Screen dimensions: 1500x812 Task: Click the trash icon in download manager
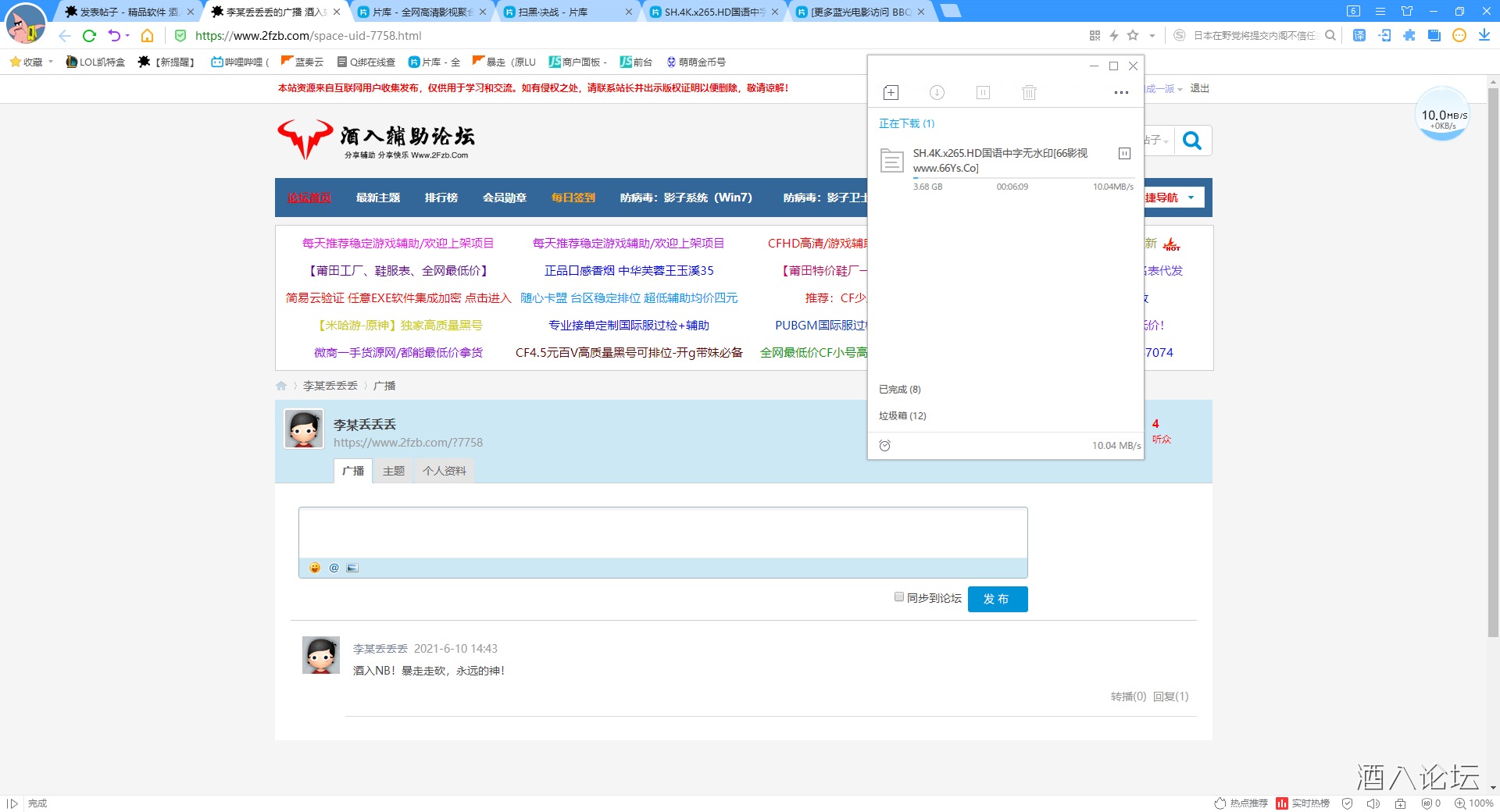[1028, 92]
